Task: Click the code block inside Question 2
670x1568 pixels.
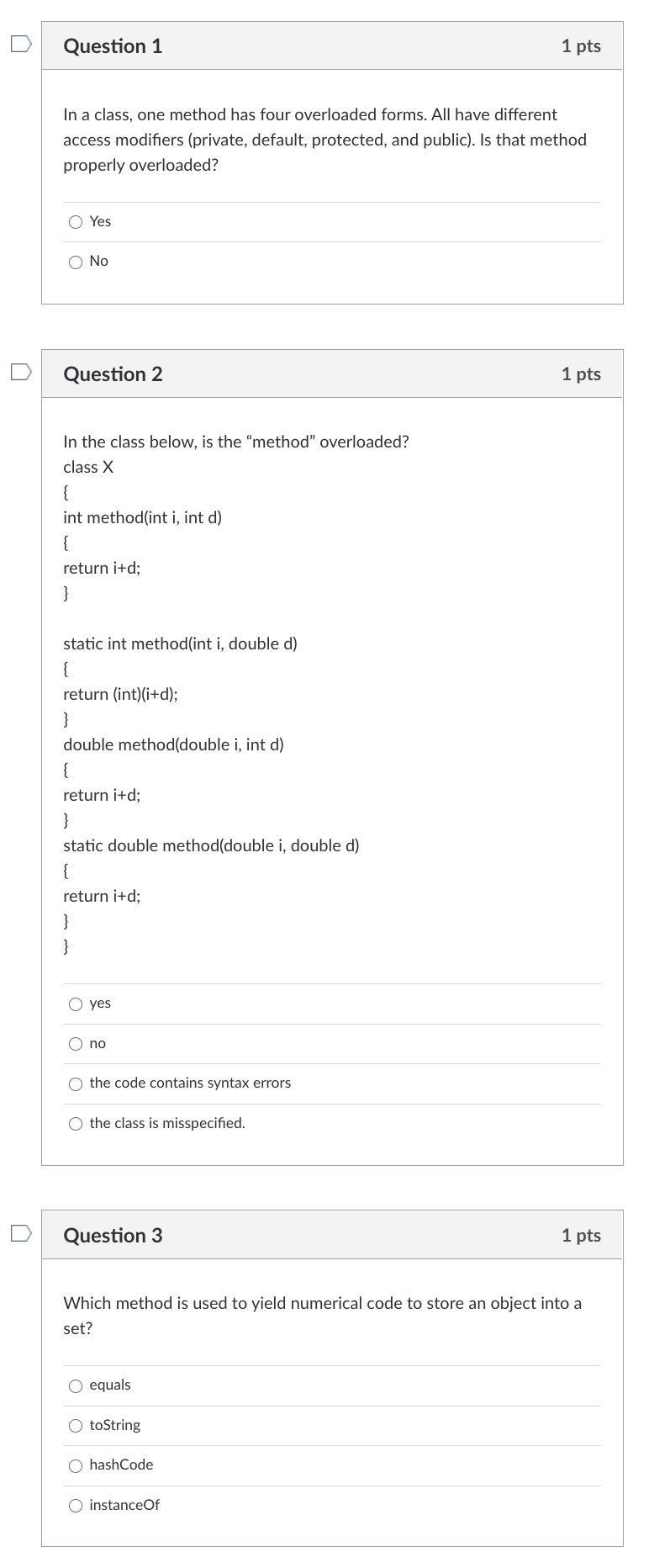Action: point(210,707)
